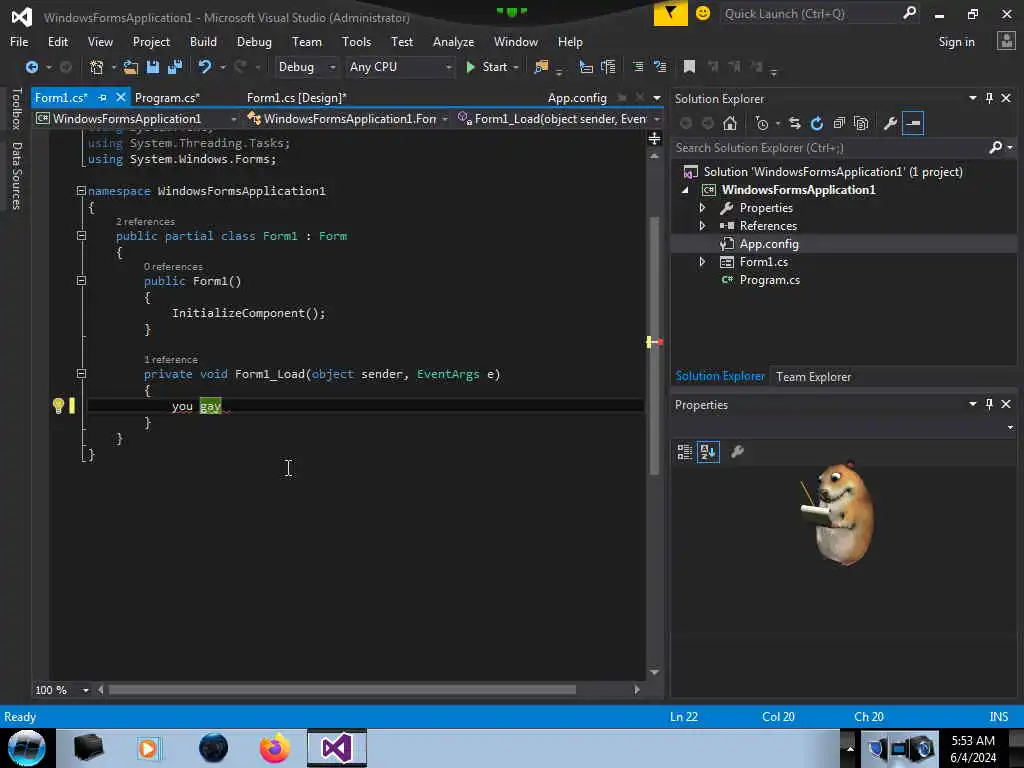Screen dimensions: 1024x768
Task: Switch to the Form1.cs [Design]* tab
Action: 296,98
